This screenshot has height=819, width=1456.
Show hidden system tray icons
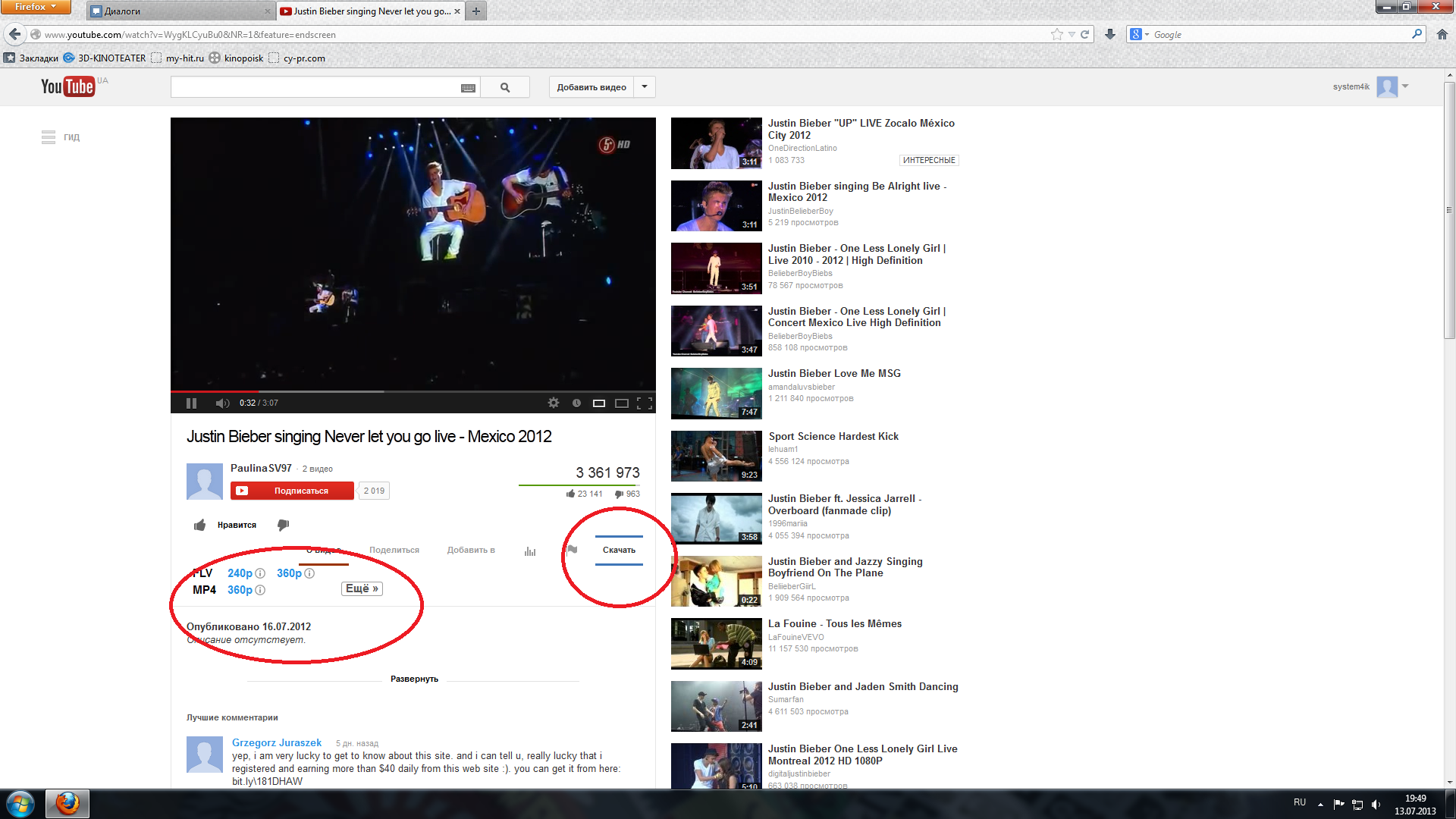[x=1320, y=804]
